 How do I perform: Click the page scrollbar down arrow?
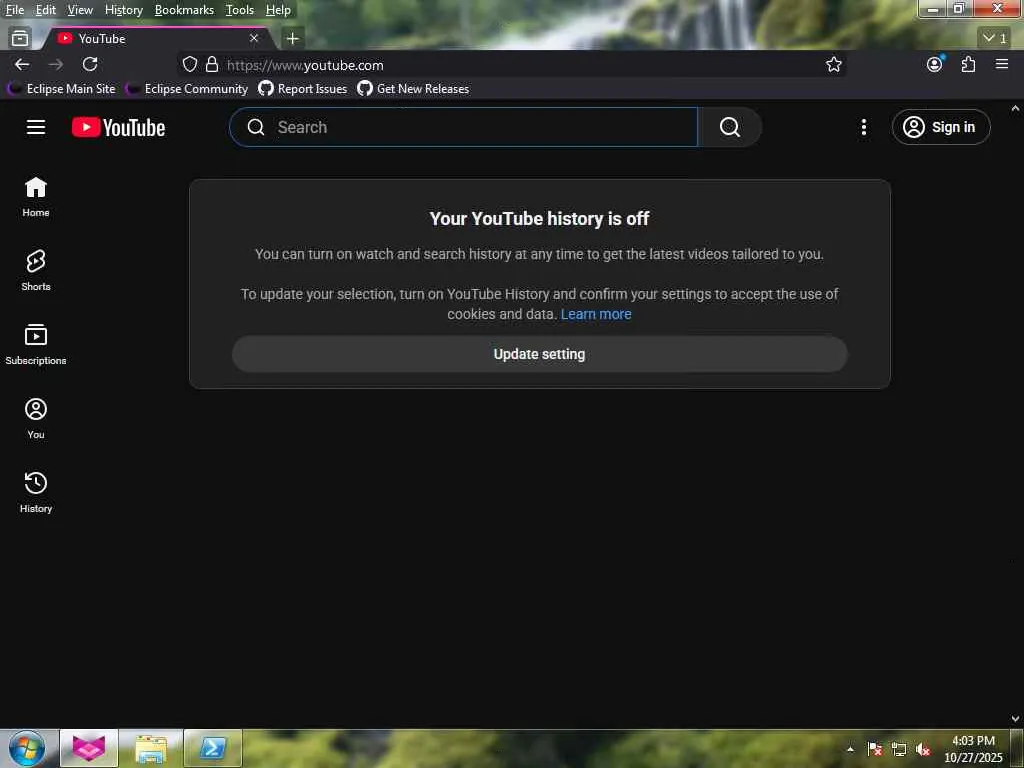tap(1016, 718)
